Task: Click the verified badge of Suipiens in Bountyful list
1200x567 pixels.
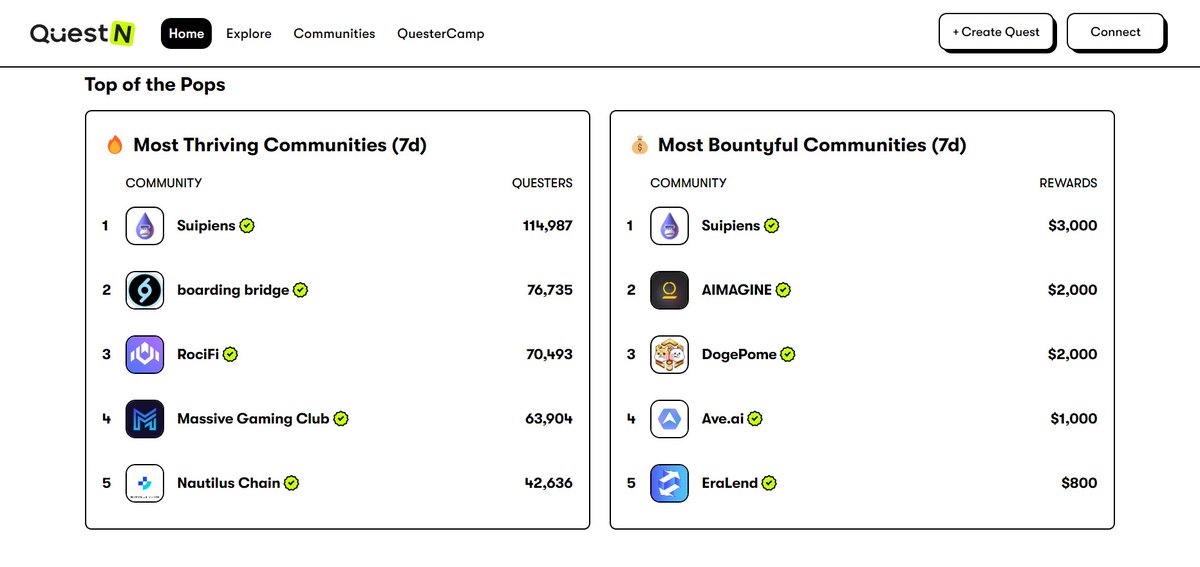Action: [x=772, y=226]
